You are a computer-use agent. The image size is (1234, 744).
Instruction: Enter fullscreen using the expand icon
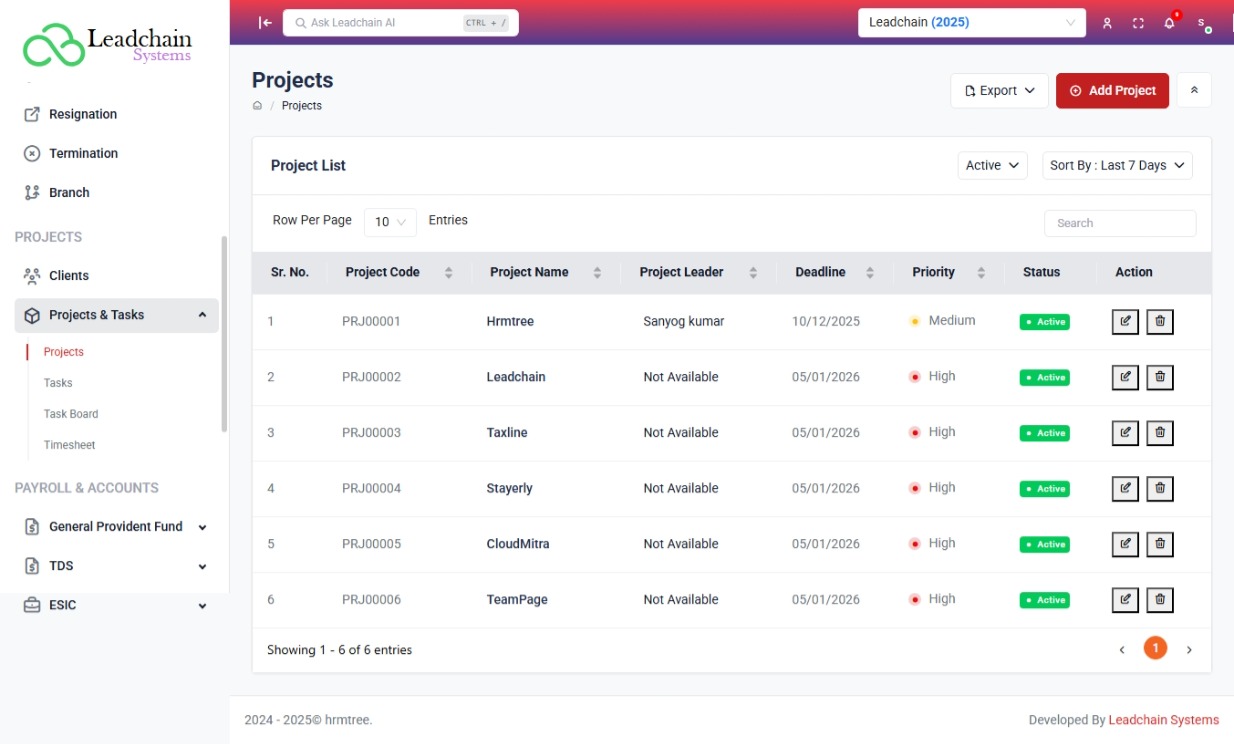1137,22
